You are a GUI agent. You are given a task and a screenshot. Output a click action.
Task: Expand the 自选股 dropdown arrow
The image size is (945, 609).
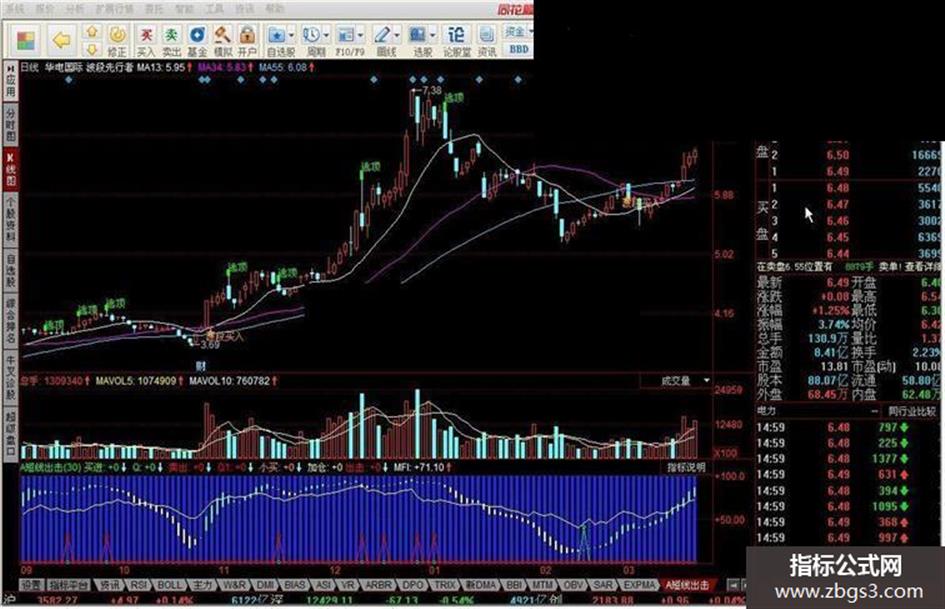(292, 35)
